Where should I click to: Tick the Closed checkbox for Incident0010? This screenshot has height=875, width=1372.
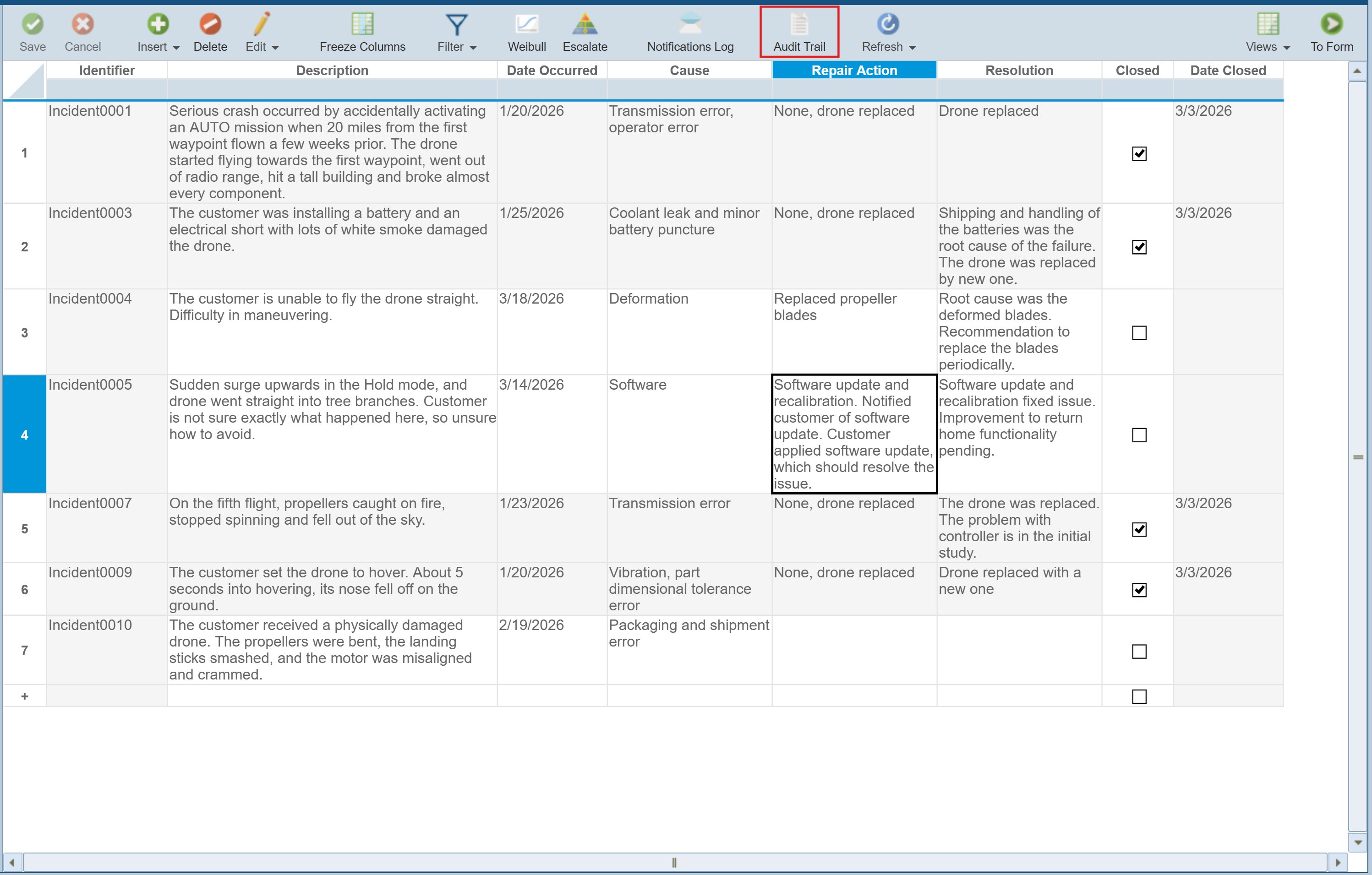click(1139, 651)
